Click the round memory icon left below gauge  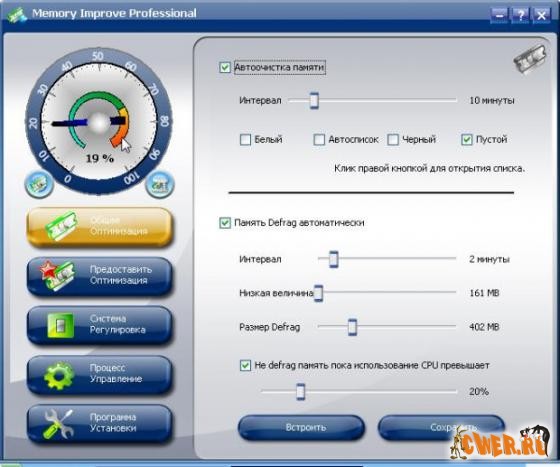tap(39, 184)
